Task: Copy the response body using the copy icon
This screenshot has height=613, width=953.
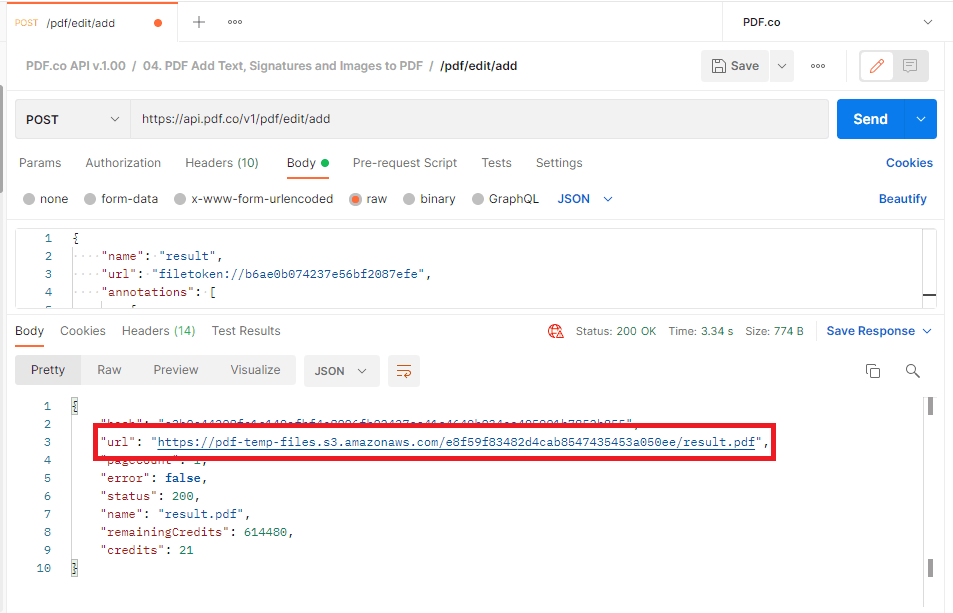Action: [x=872, y=370]
